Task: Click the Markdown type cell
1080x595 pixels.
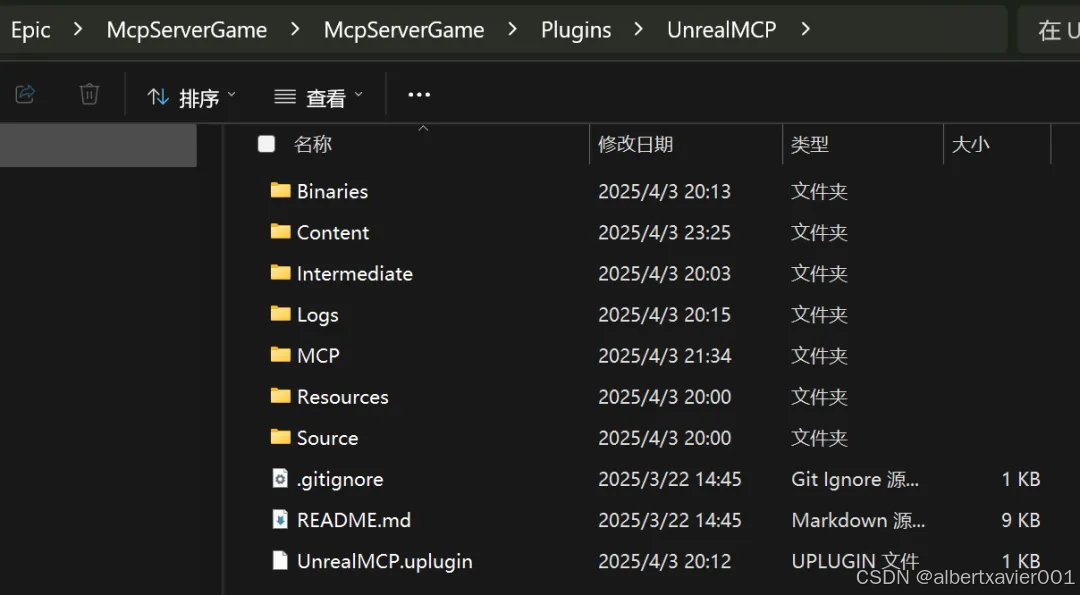Action: click(x=858, y=521)
